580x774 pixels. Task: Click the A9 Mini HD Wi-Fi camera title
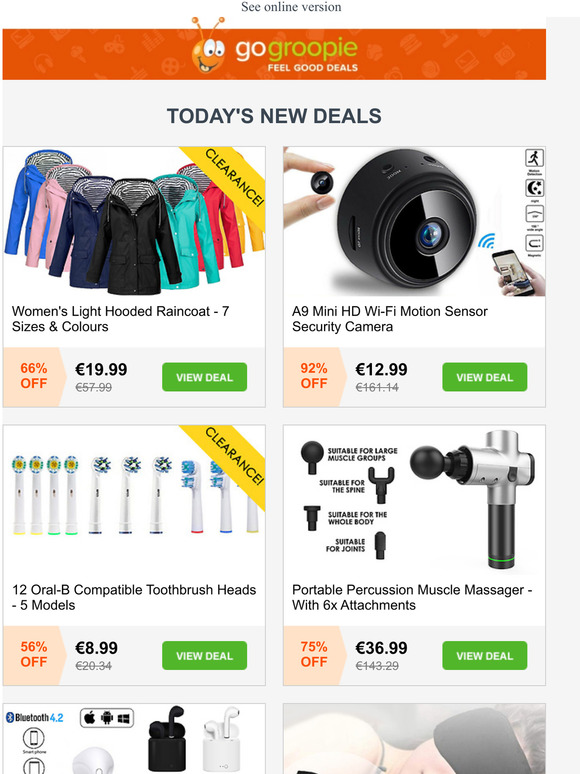coord(390,319)
